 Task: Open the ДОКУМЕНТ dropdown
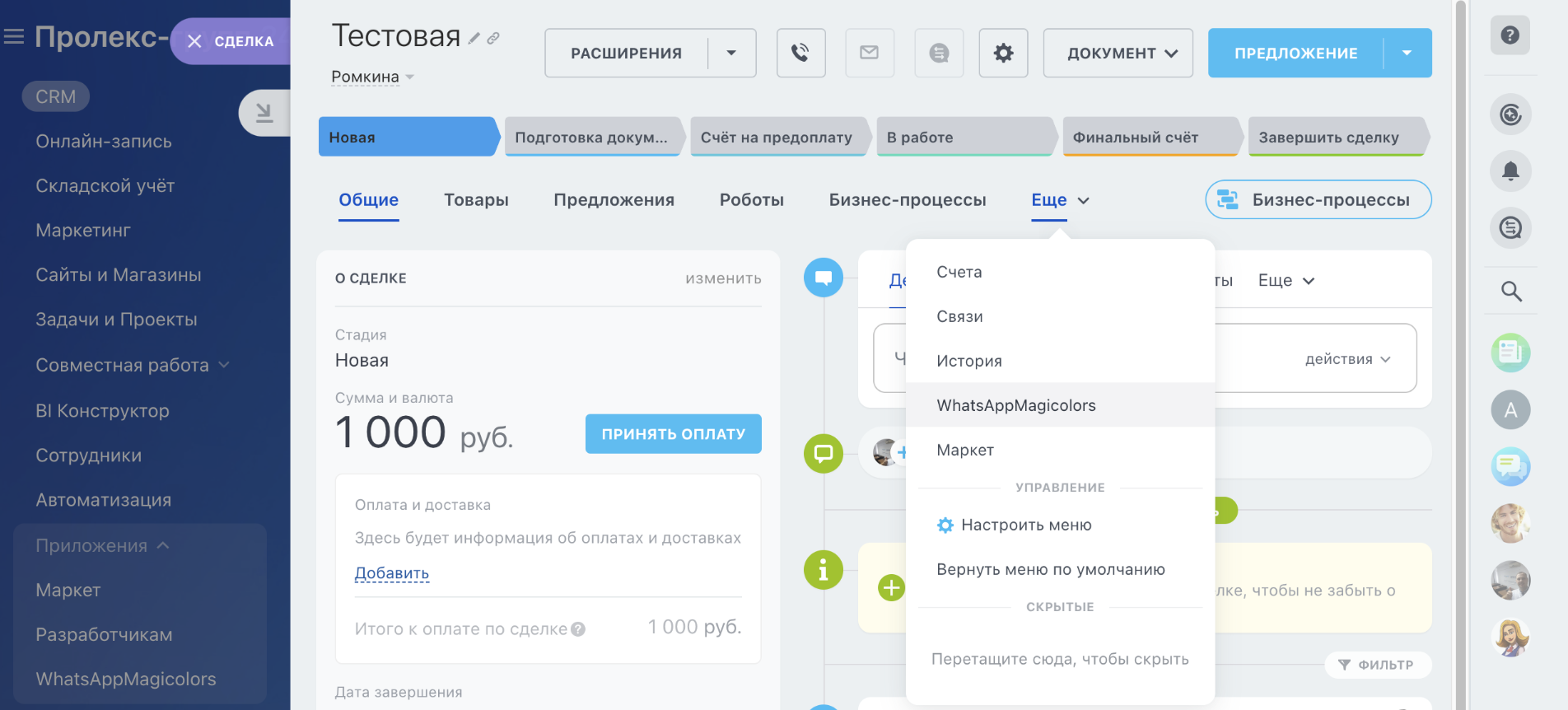point(1118,54)
